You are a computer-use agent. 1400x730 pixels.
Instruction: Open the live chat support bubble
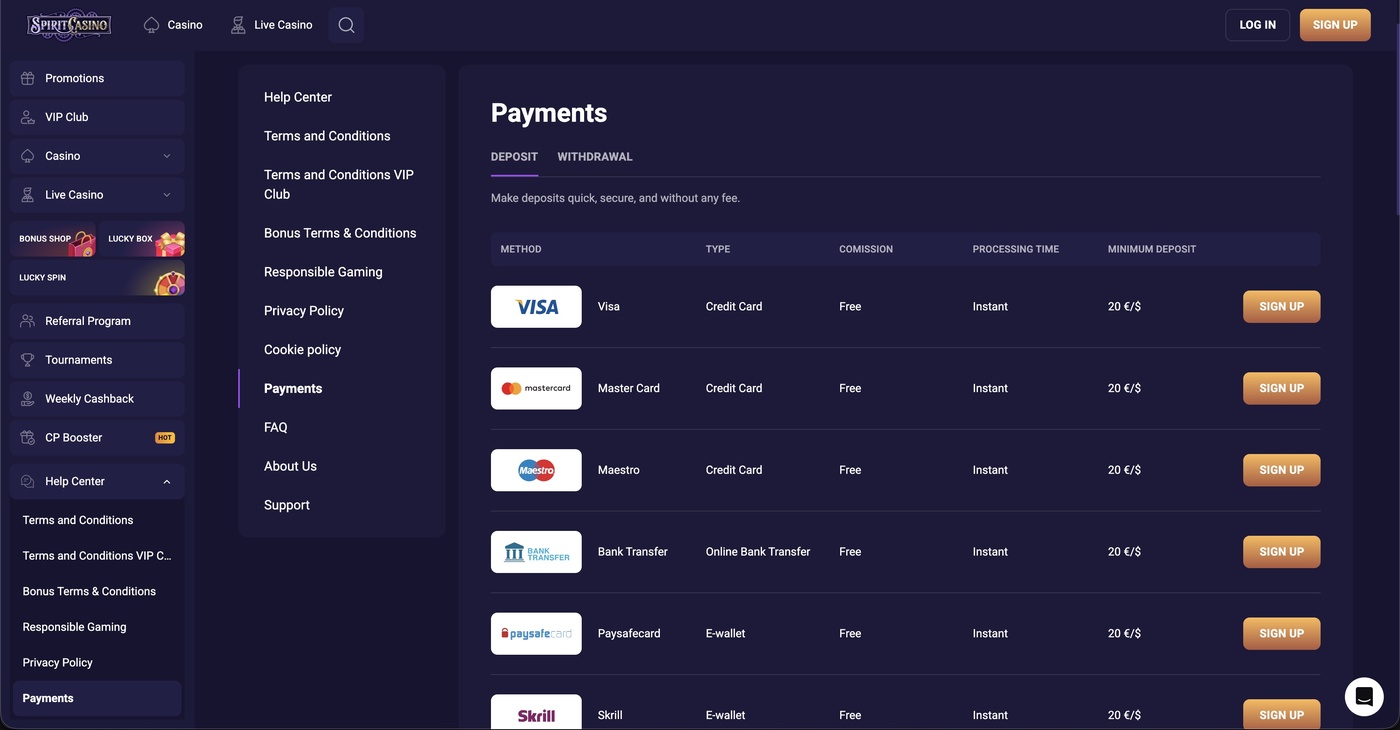[1364, 697]
